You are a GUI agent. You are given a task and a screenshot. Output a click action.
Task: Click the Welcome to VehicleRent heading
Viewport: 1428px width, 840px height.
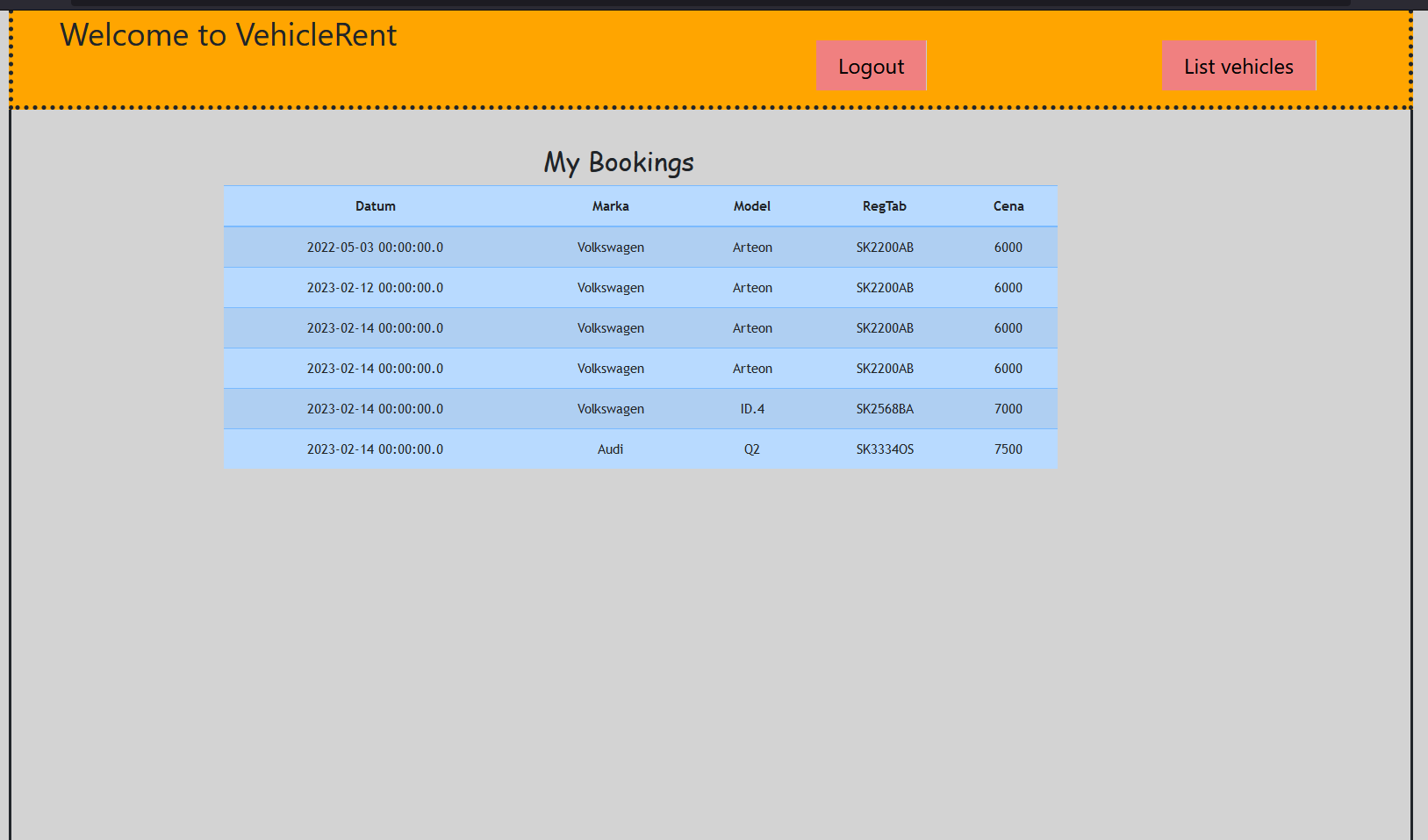click(x=228, y=35)
